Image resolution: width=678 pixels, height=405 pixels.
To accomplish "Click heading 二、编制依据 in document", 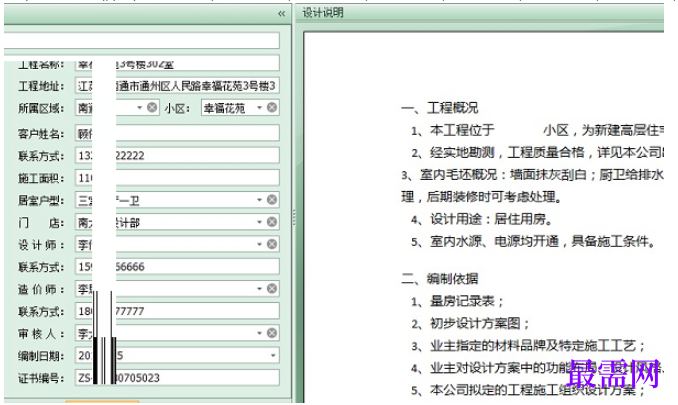I will (440, 279).
